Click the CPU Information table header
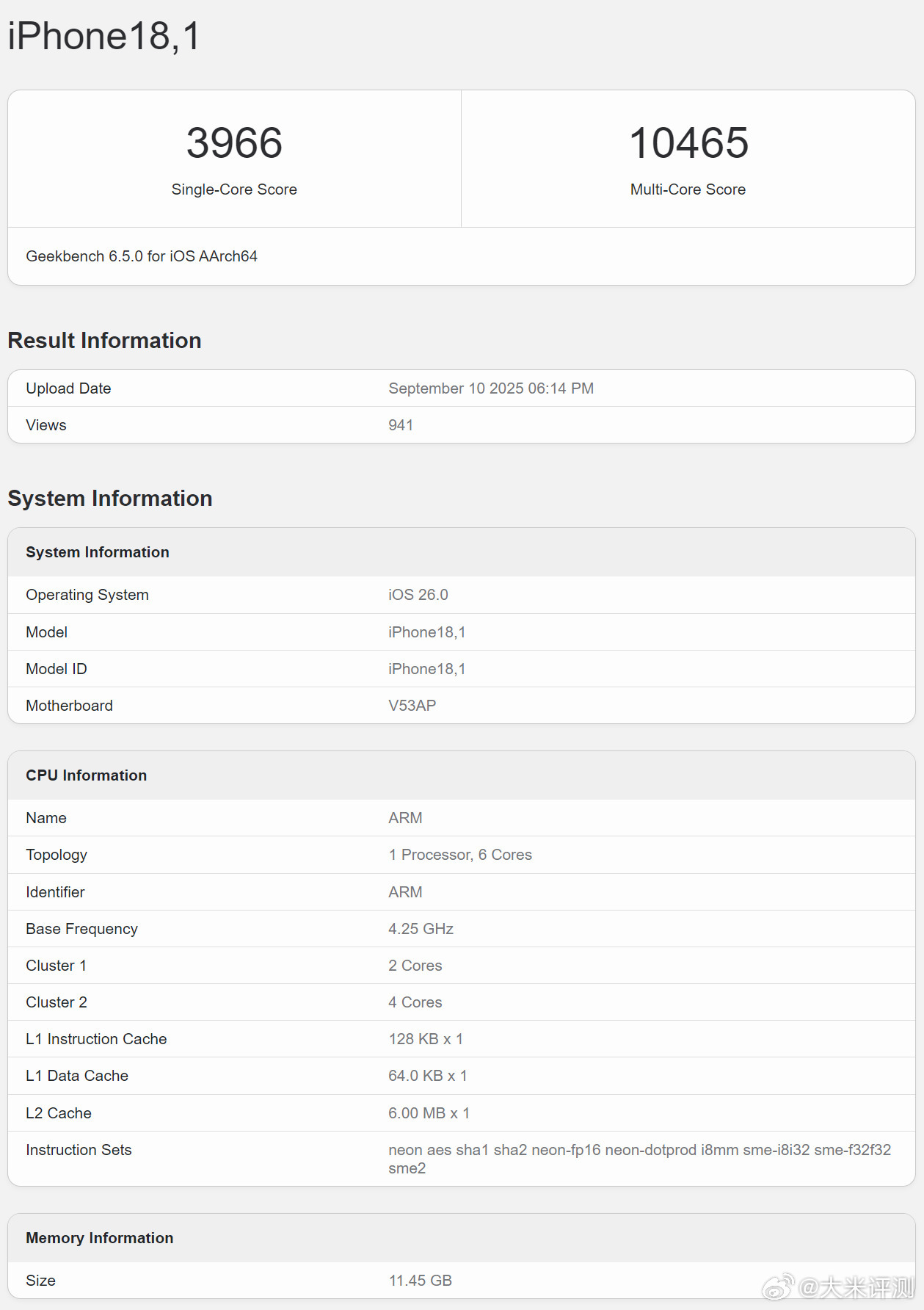The image size is (924, 1310). click(462, 775)
